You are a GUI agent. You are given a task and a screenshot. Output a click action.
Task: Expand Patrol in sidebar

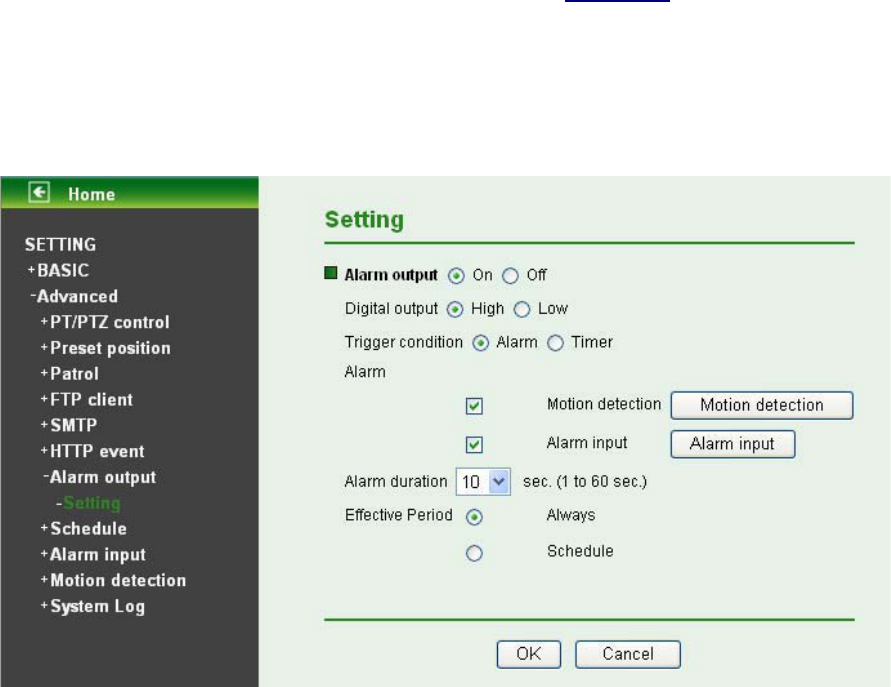[69, 374]
